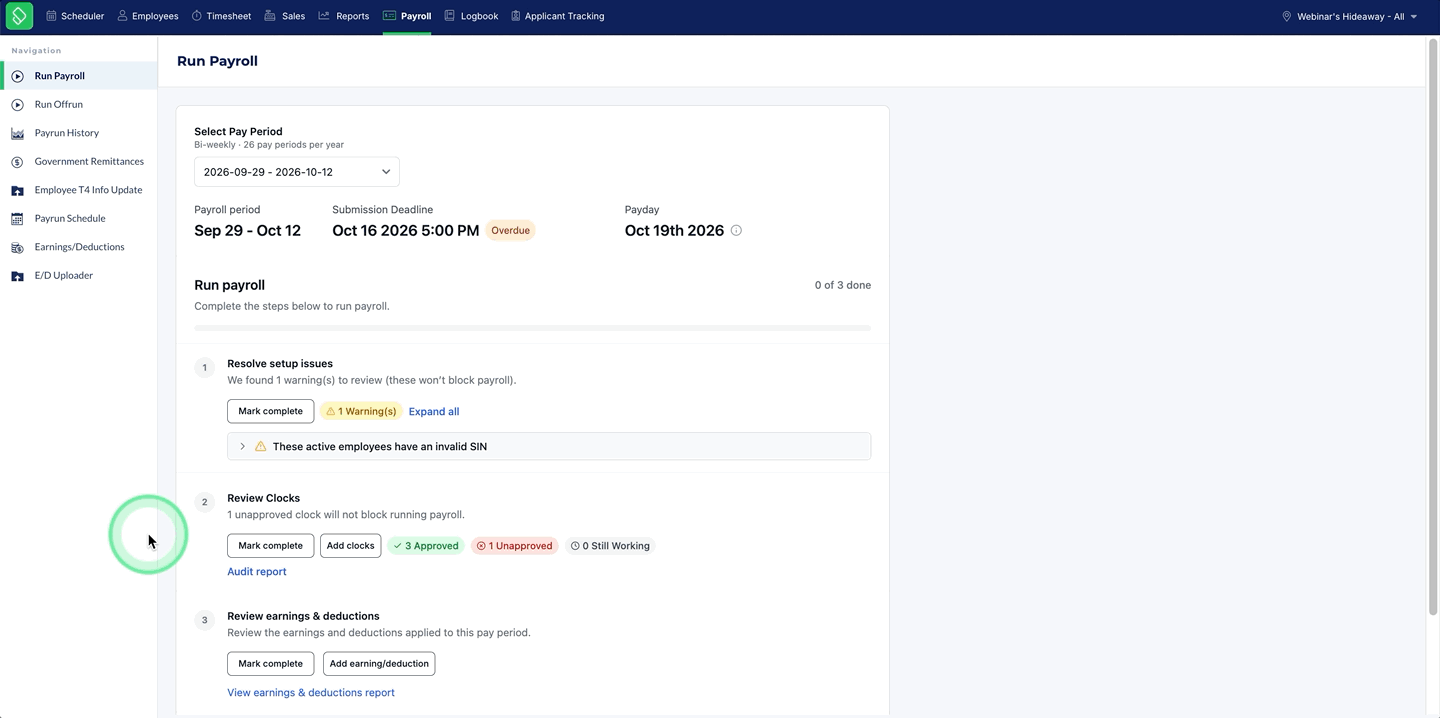Click the Payday info icon
The height and width of the screenshot is (718, 1440).
736,231
